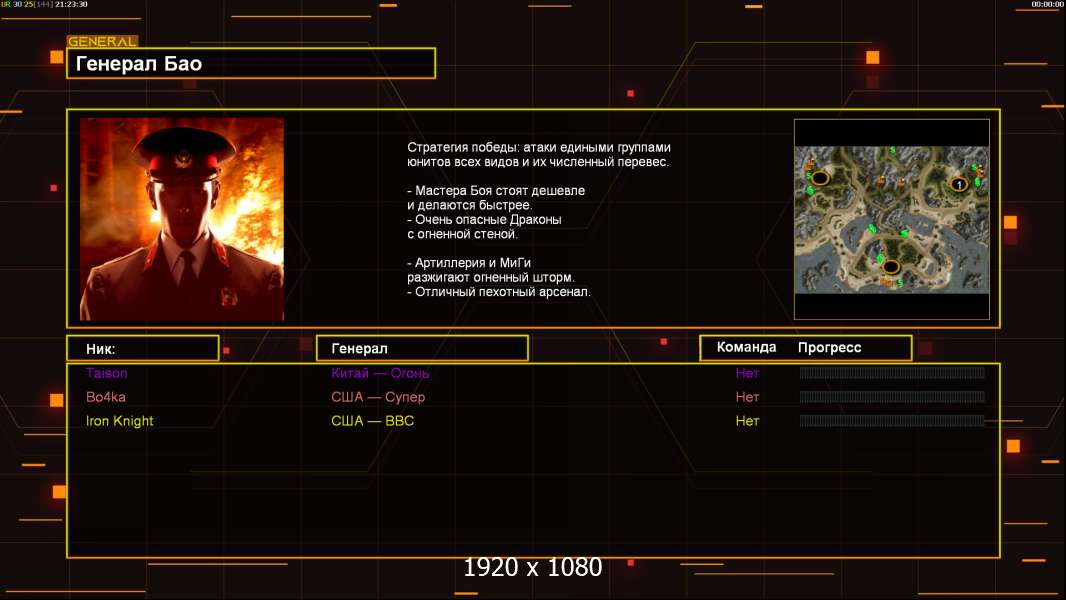Click the map preview thumbnail
This screenshot has width=1066, height=600.
pos(891,219)
